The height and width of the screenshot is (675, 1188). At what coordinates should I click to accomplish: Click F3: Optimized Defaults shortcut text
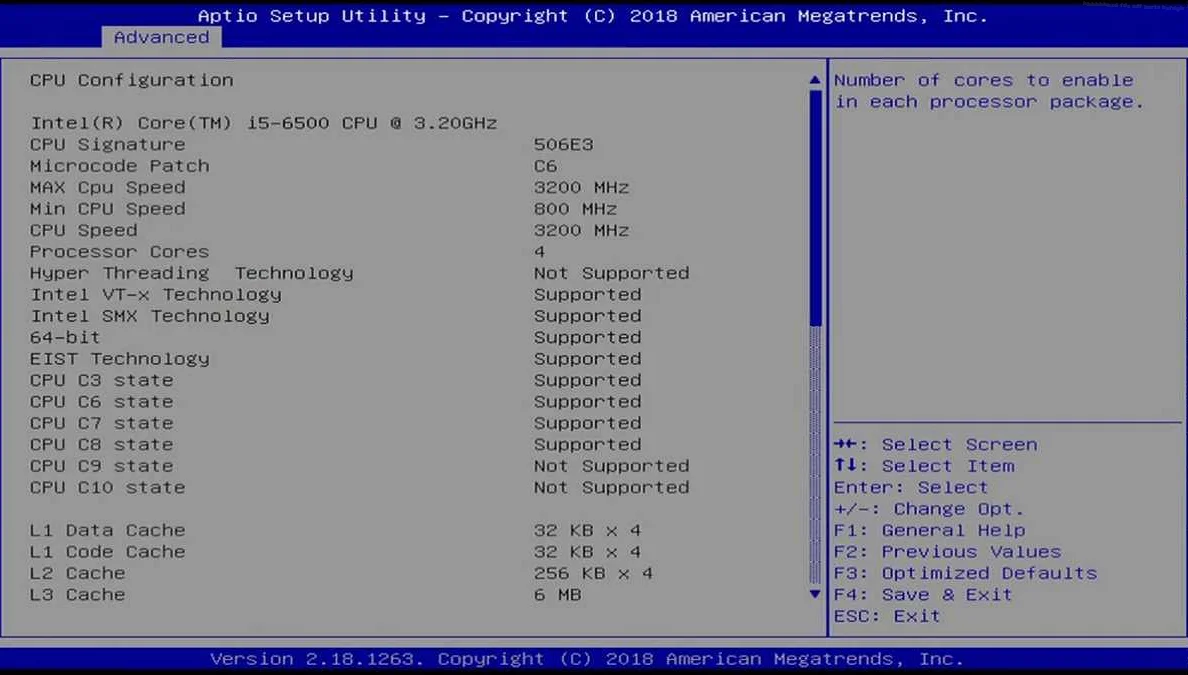click(x=965, y=573)
